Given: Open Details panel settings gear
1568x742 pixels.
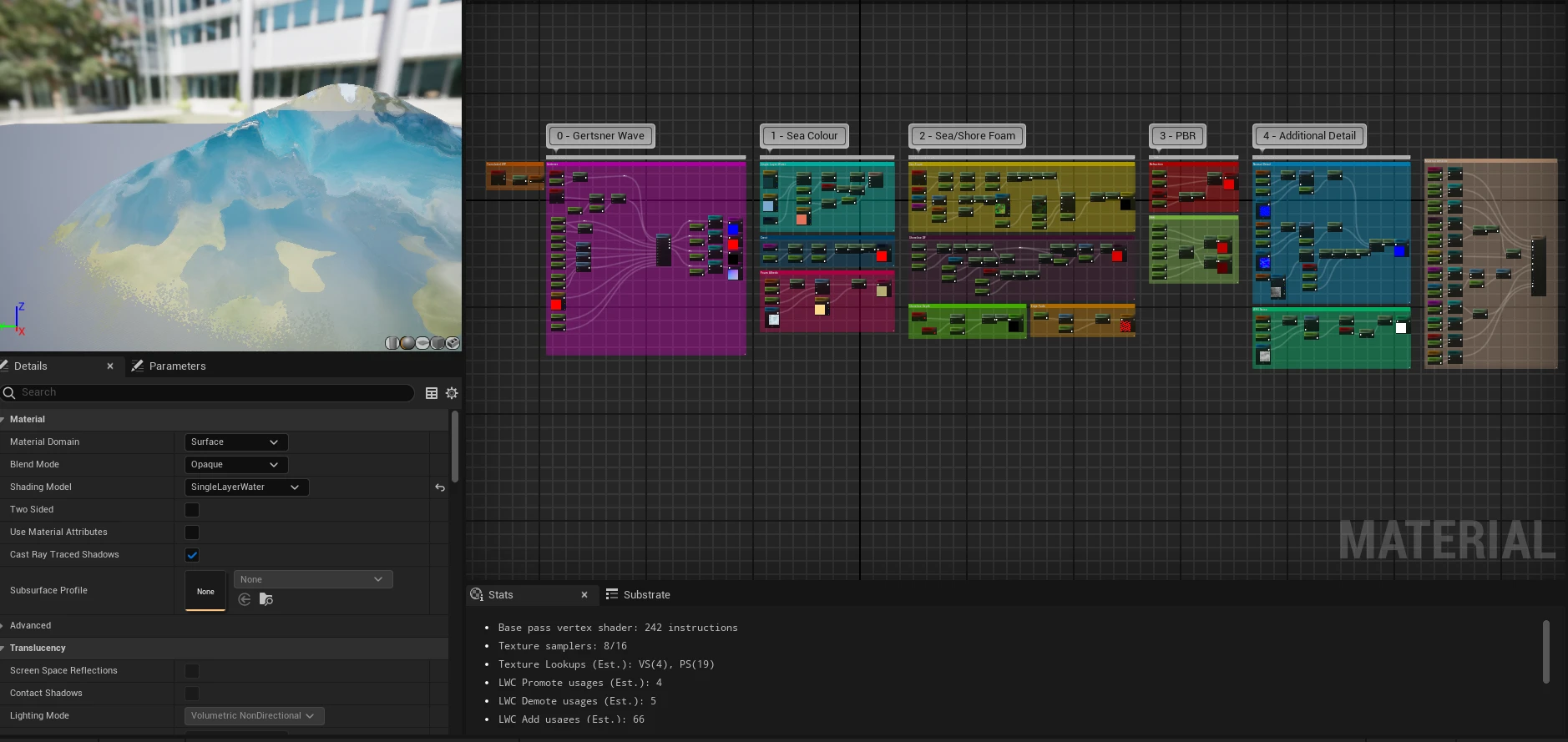Looking at the screenshot, I should click(x=452, y=393).
